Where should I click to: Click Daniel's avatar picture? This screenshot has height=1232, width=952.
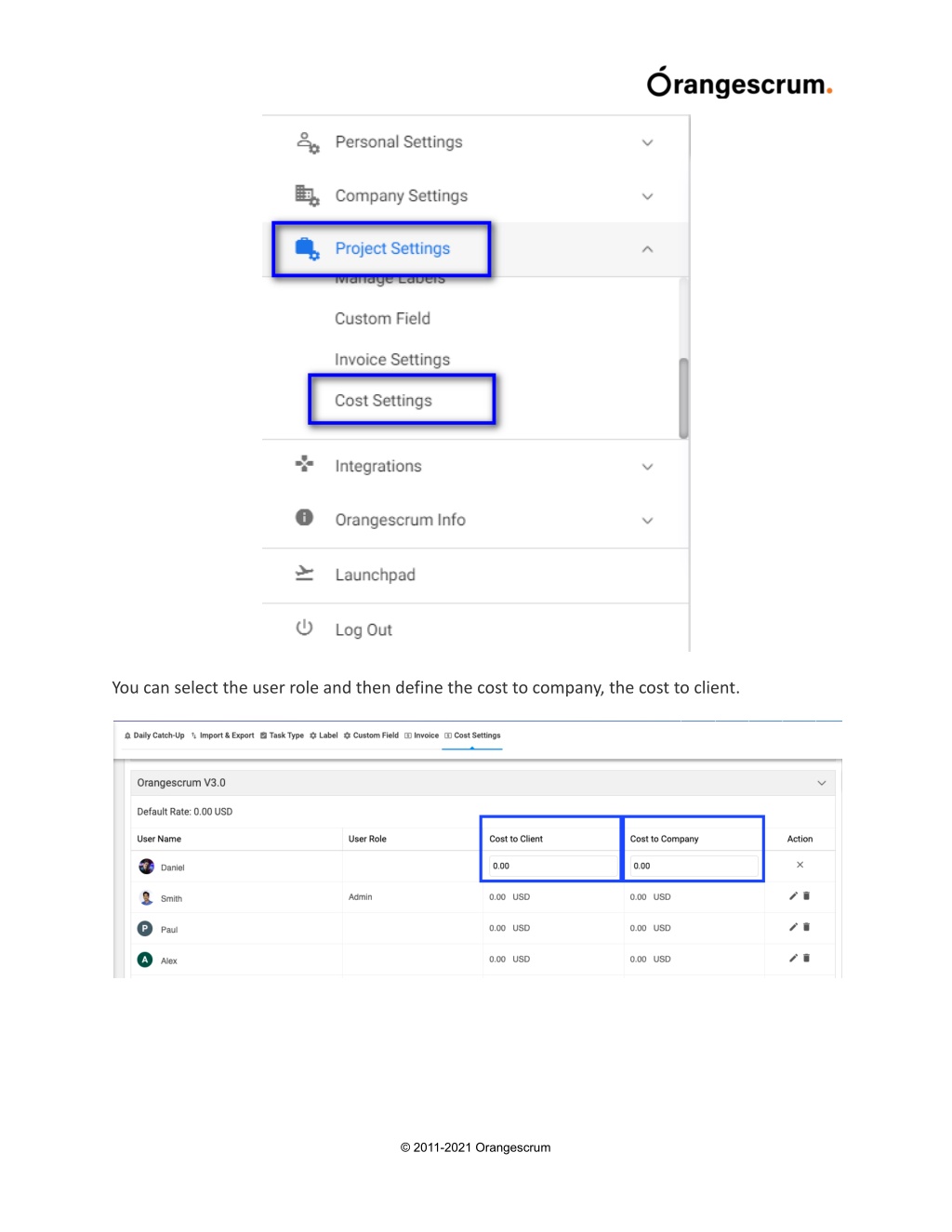click(146, 867)
